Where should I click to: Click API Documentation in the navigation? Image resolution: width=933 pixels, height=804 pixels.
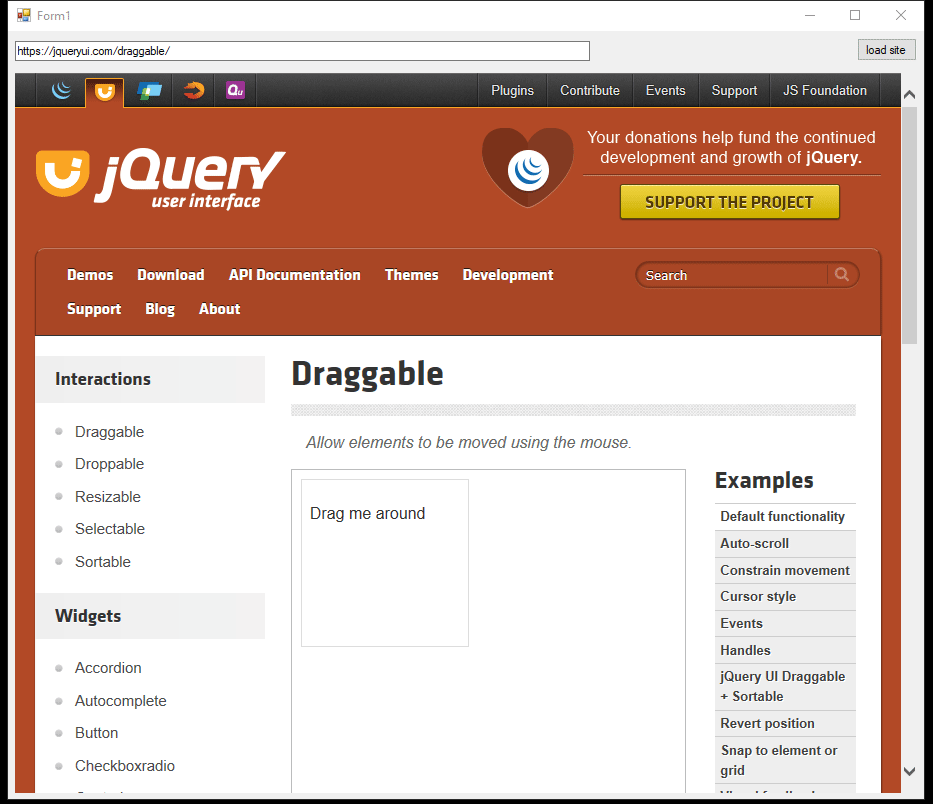(294, 275)
